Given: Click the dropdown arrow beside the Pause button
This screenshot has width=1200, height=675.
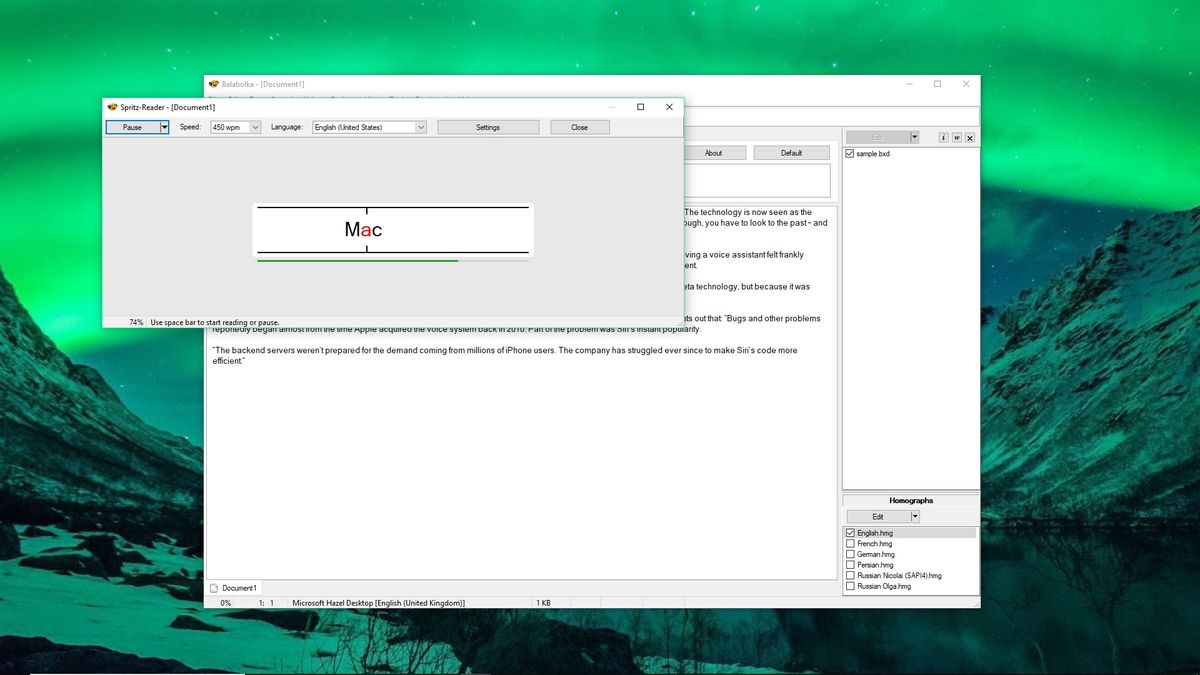Looking at the screenshot, I should pyautogui.click(x=164, y=127).
